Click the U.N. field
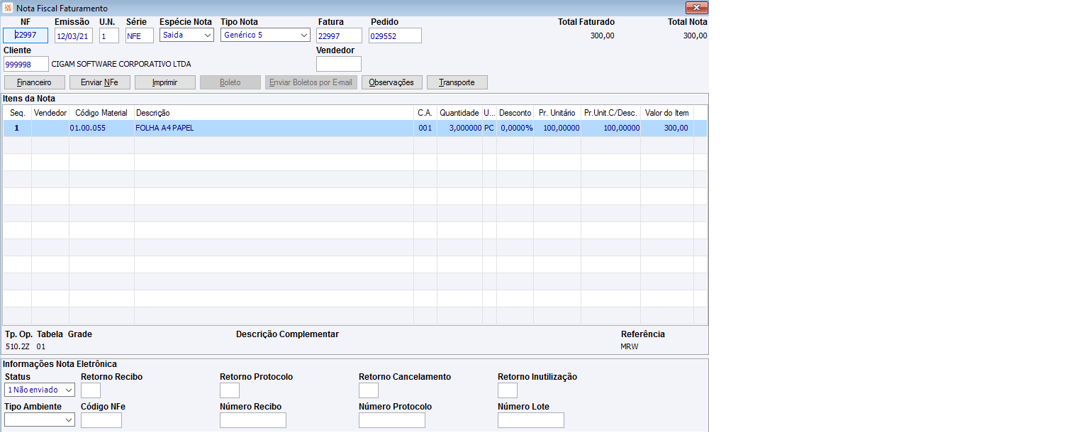This screenshot has height=432, width=1080. tap(109, 36)
